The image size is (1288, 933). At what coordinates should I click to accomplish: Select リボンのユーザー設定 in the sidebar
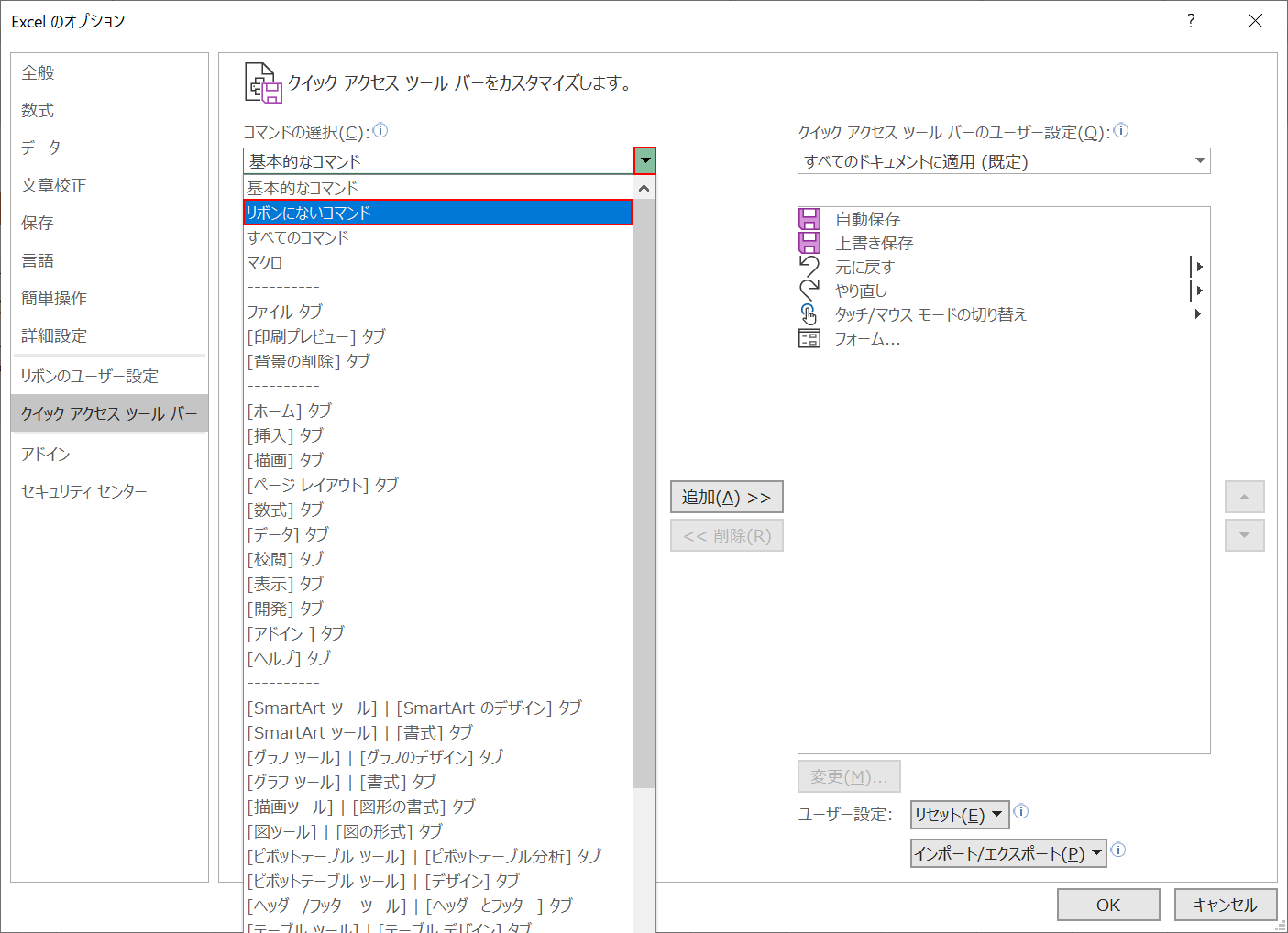(x=89, y=375)
